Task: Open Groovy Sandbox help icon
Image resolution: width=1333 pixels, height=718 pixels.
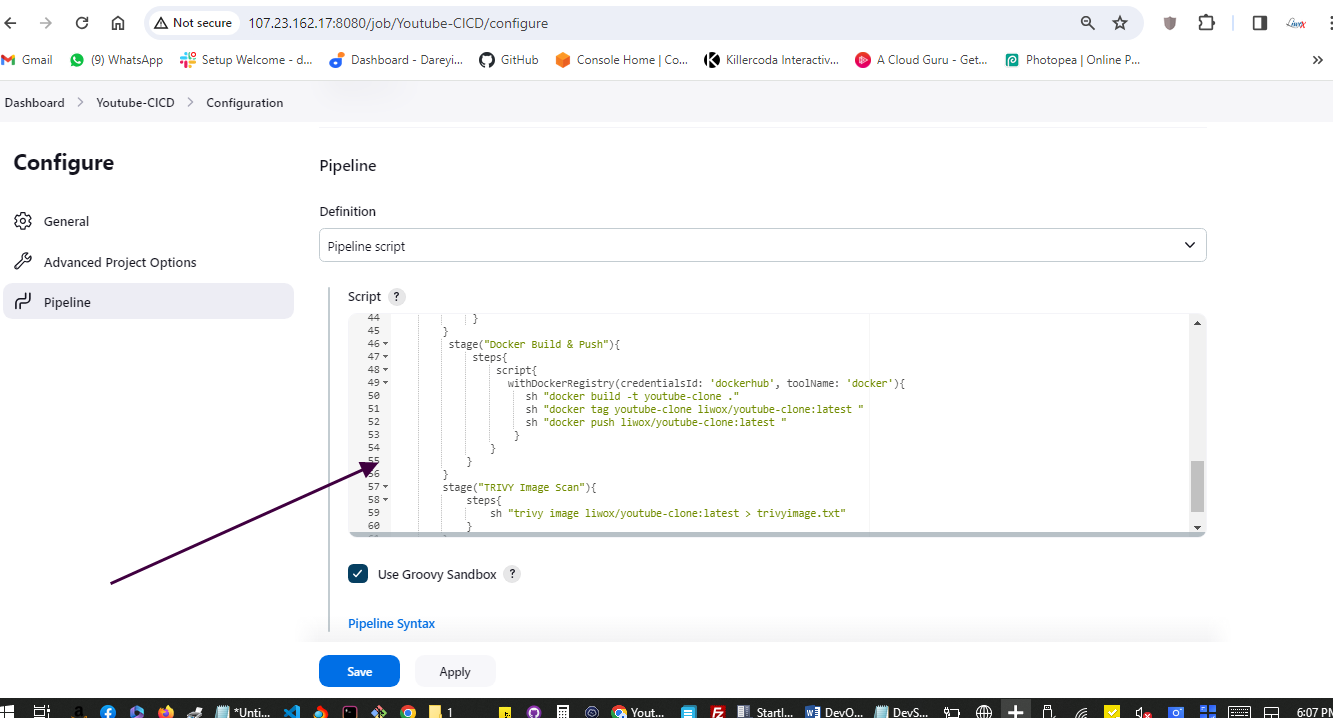Action: tap(512, 574)
